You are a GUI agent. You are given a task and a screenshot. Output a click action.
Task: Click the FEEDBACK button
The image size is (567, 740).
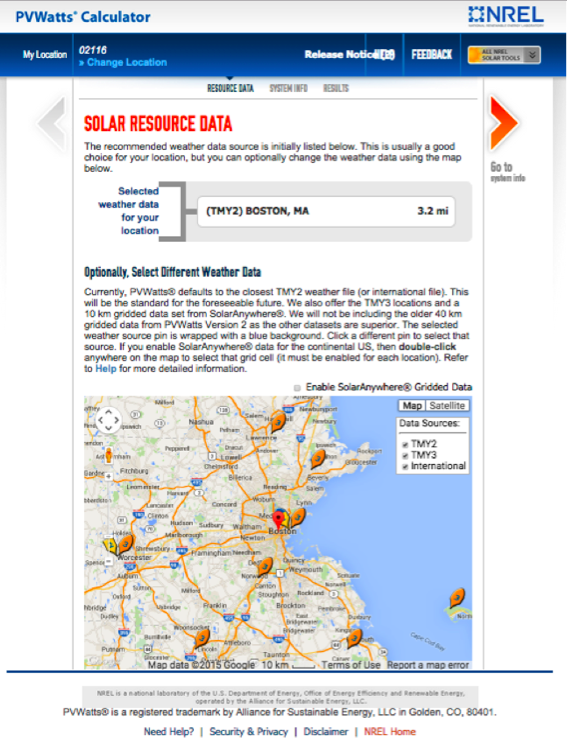(432, 55)
